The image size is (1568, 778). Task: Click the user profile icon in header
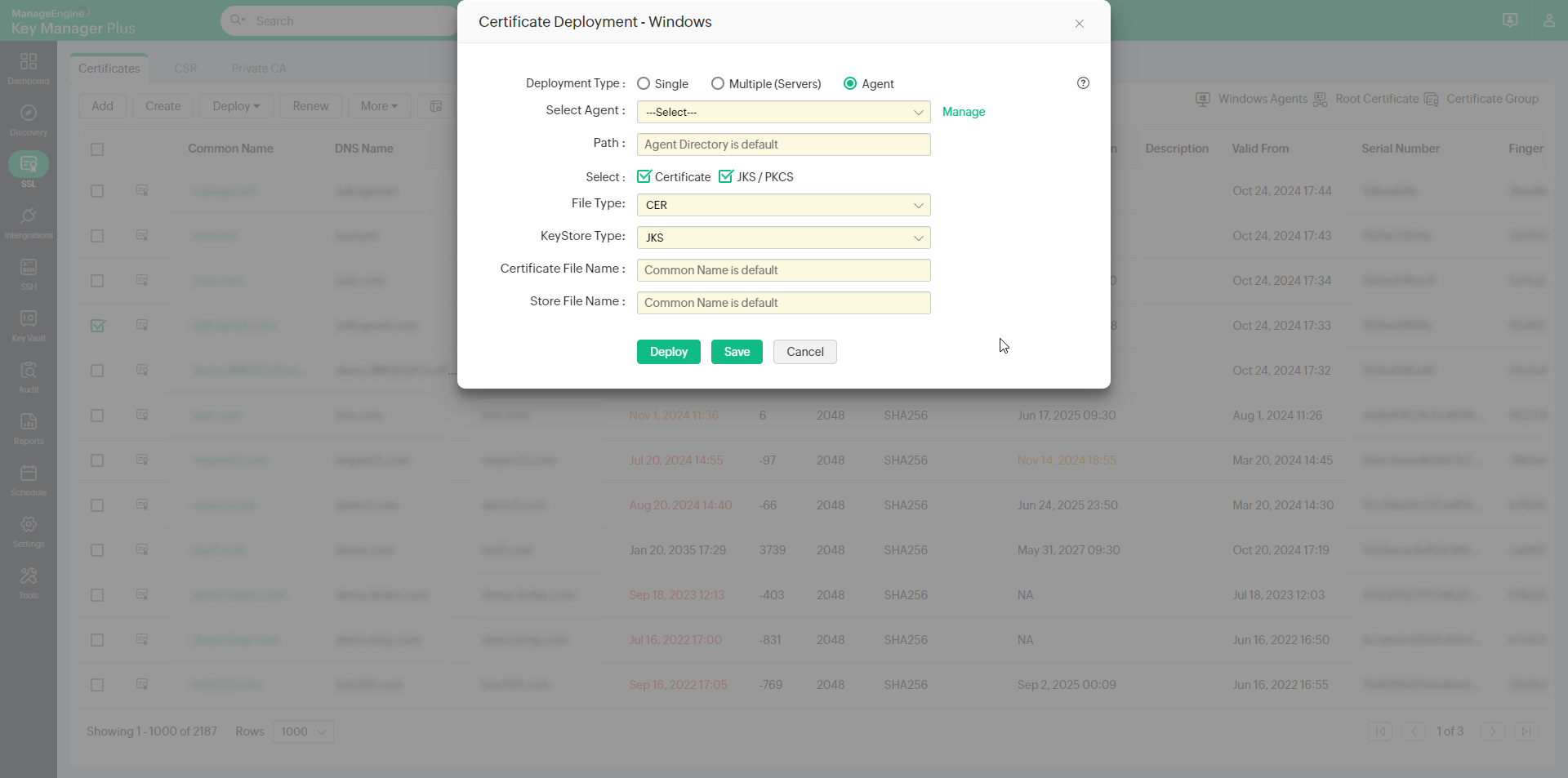pos(1549,20)
